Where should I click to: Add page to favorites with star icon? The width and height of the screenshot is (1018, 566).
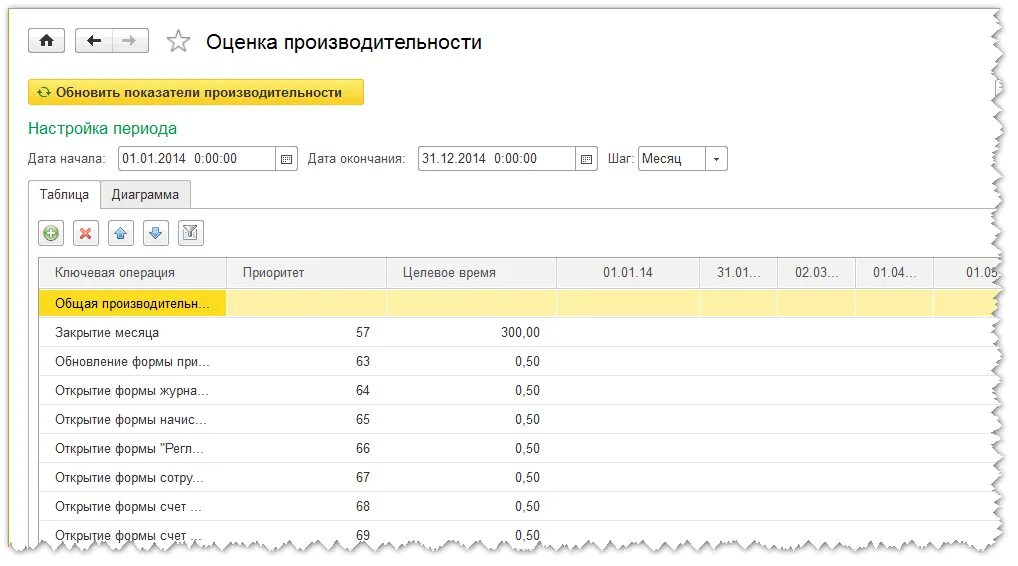tap(178, 42)
